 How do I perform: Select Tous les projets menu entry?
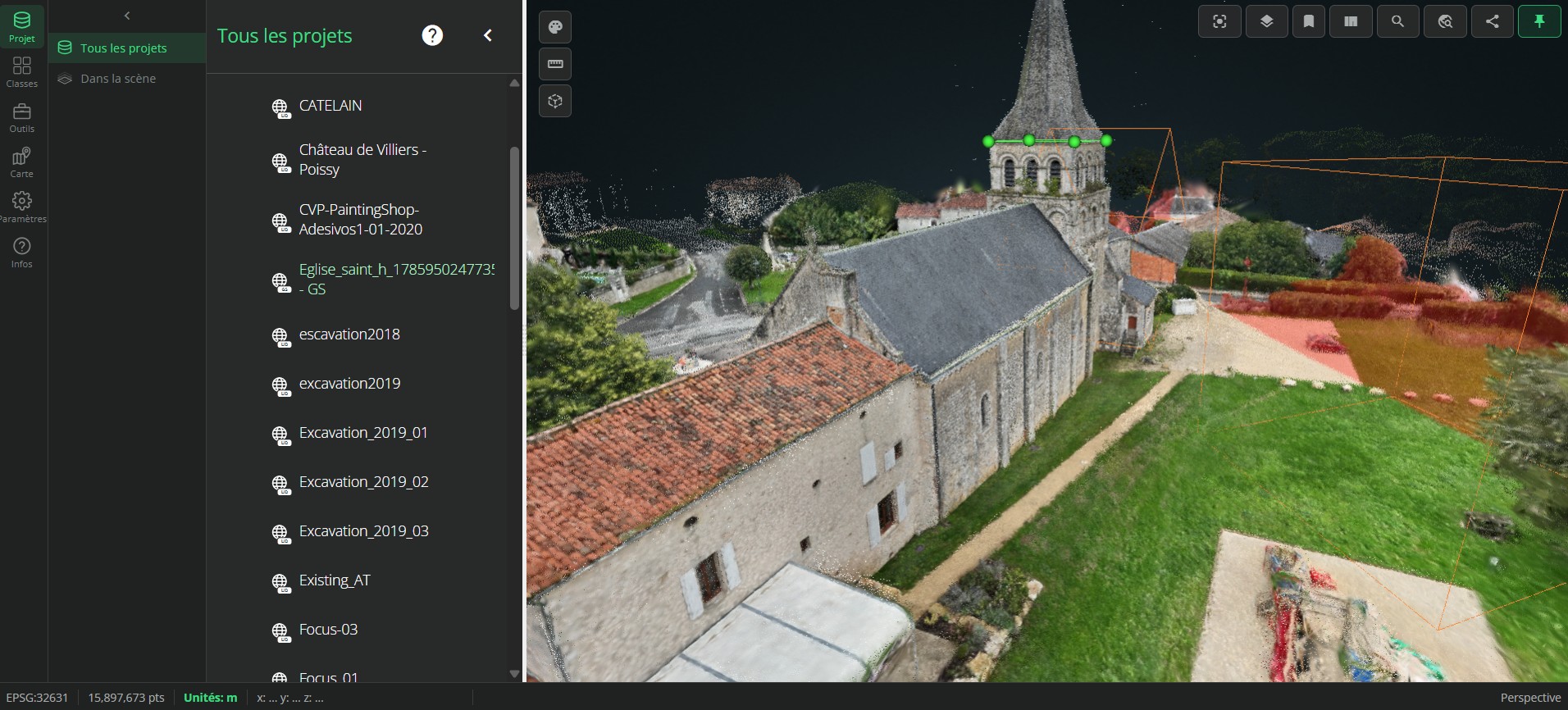click(x=127, y=48)
